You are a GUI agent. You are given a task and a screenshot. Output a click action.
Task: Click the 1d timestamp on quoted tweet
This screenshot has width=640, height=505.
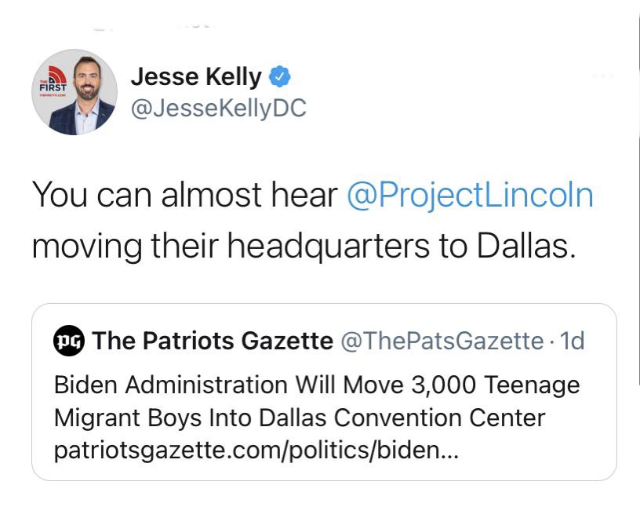coord(573,341)
